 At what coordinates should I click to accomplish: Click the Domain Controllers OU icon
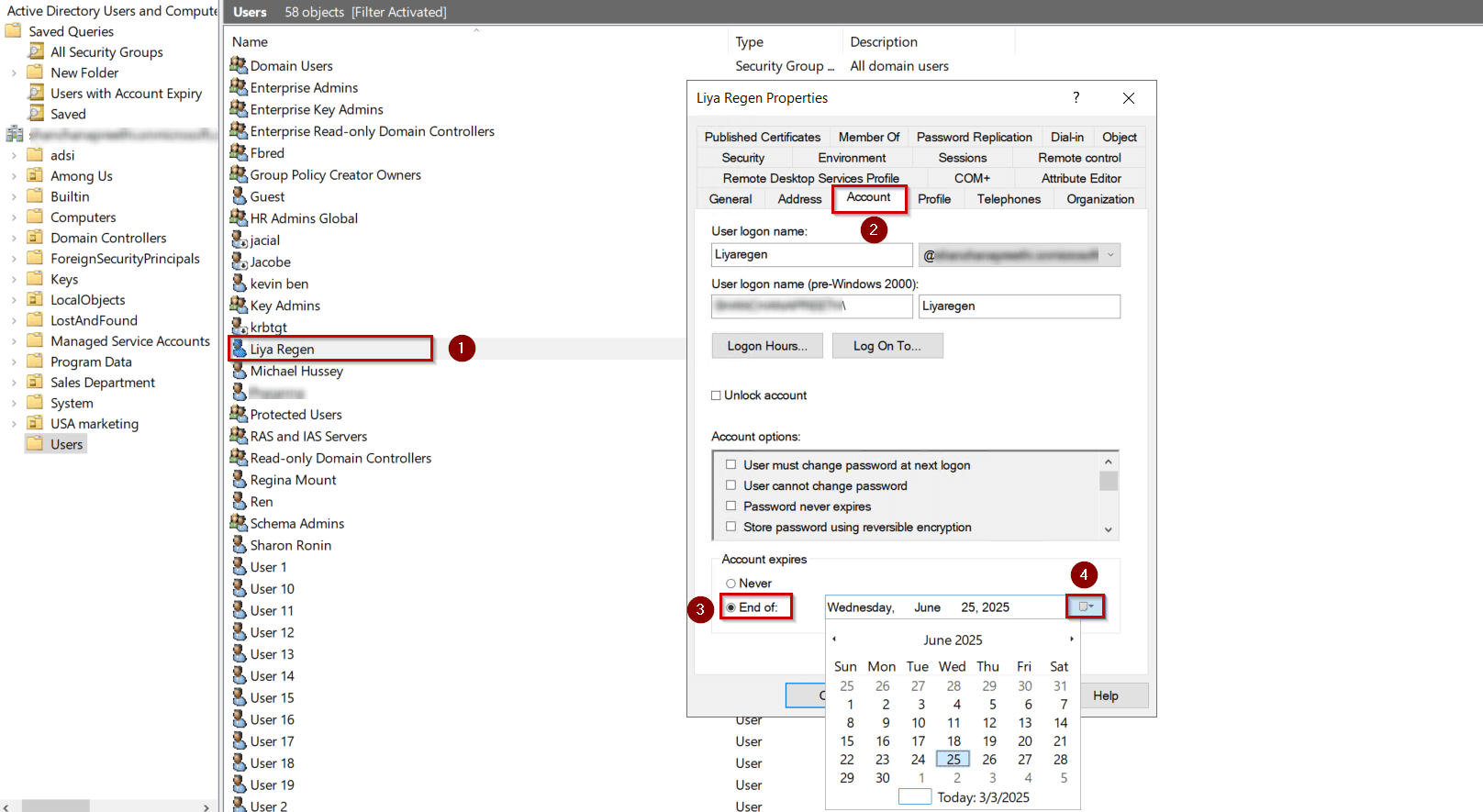click(x=36, y=238)
